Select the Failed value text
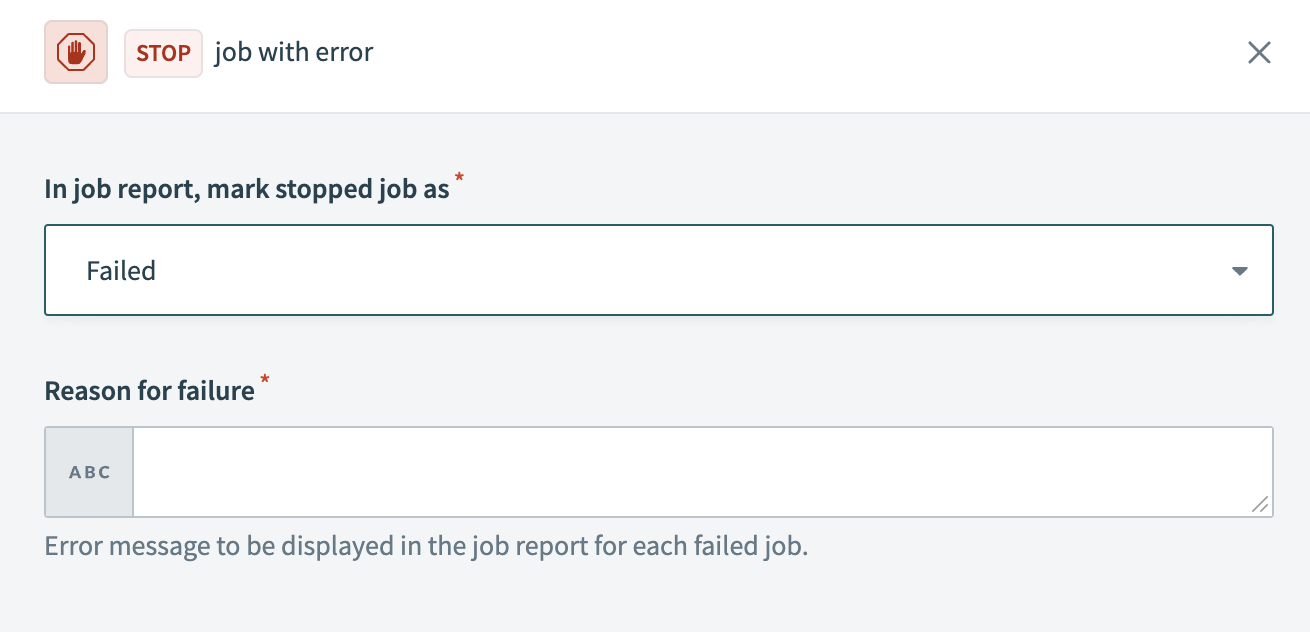This screenshot has height=632, width=1310. pos(121,271)
